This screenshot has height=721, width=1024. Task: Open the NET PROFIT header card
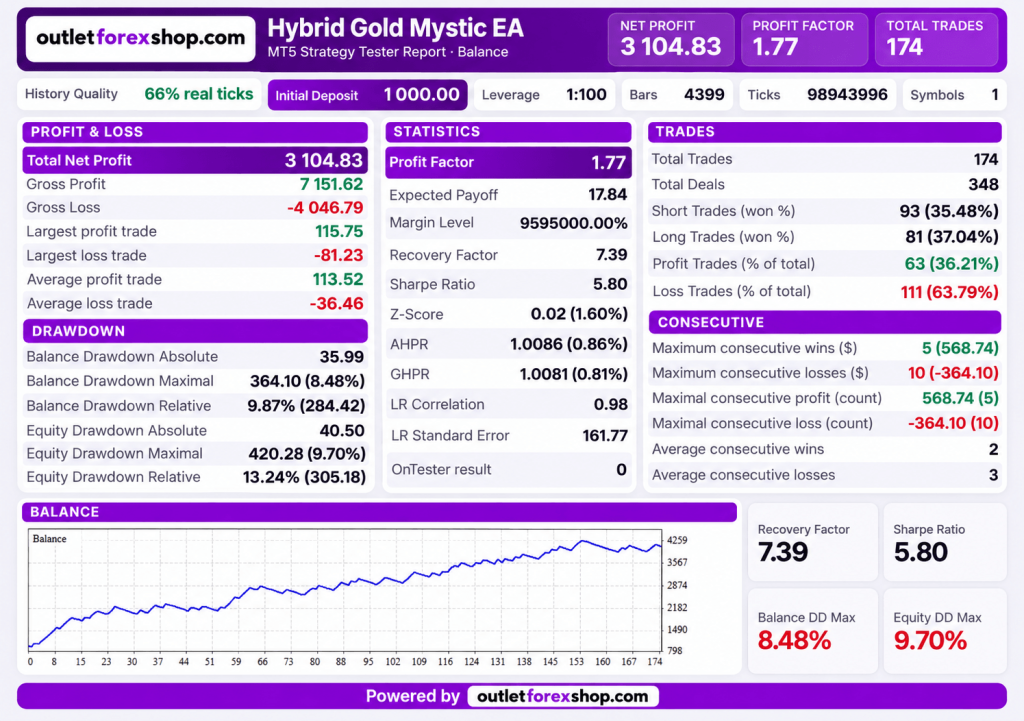671,39
